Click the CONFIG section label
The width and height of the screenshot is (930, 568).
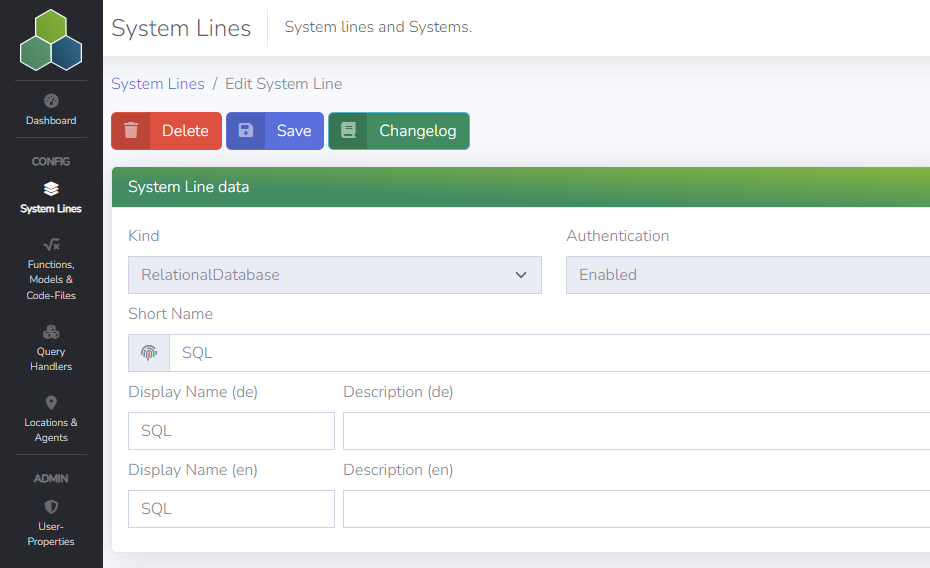point(51,161)
